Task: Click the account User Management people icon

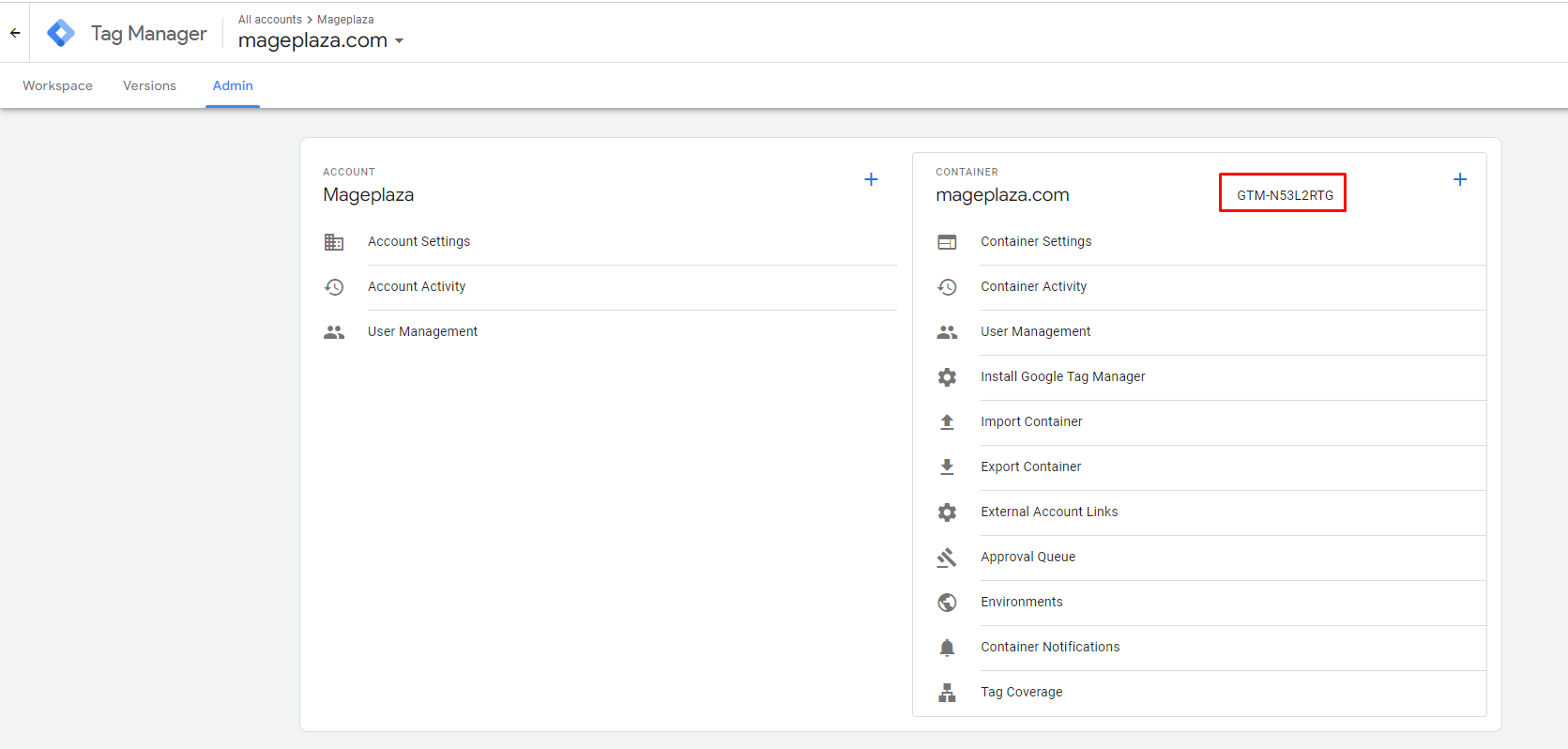Action: [x=334, y=332]
